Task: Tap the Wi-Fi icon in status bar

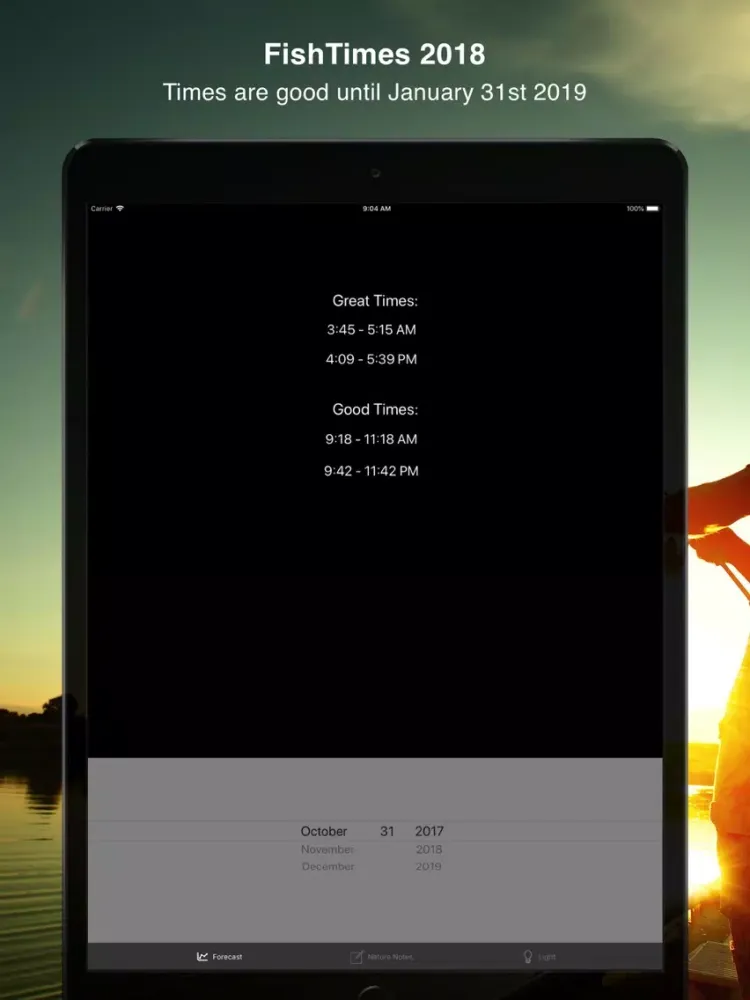Action: pyautogui.click(x=120, y=209)
